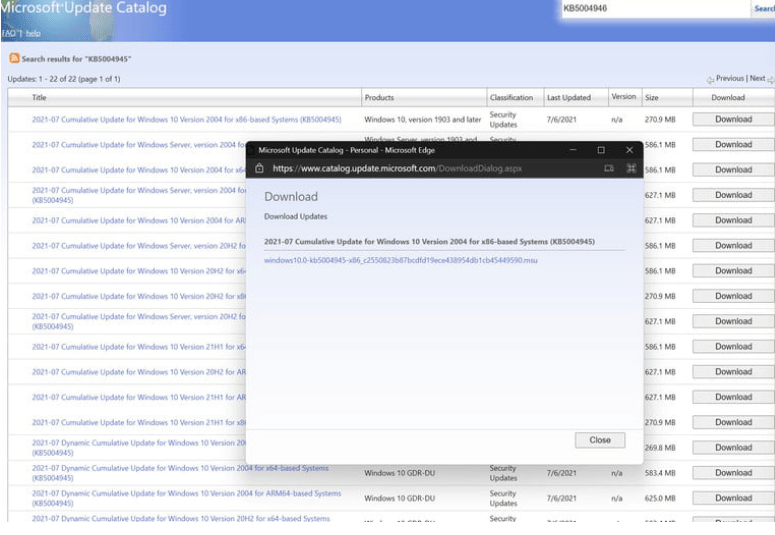Sort results by the Title column
The width and height of the screenshot is (775, 535).
click(39, 97)
